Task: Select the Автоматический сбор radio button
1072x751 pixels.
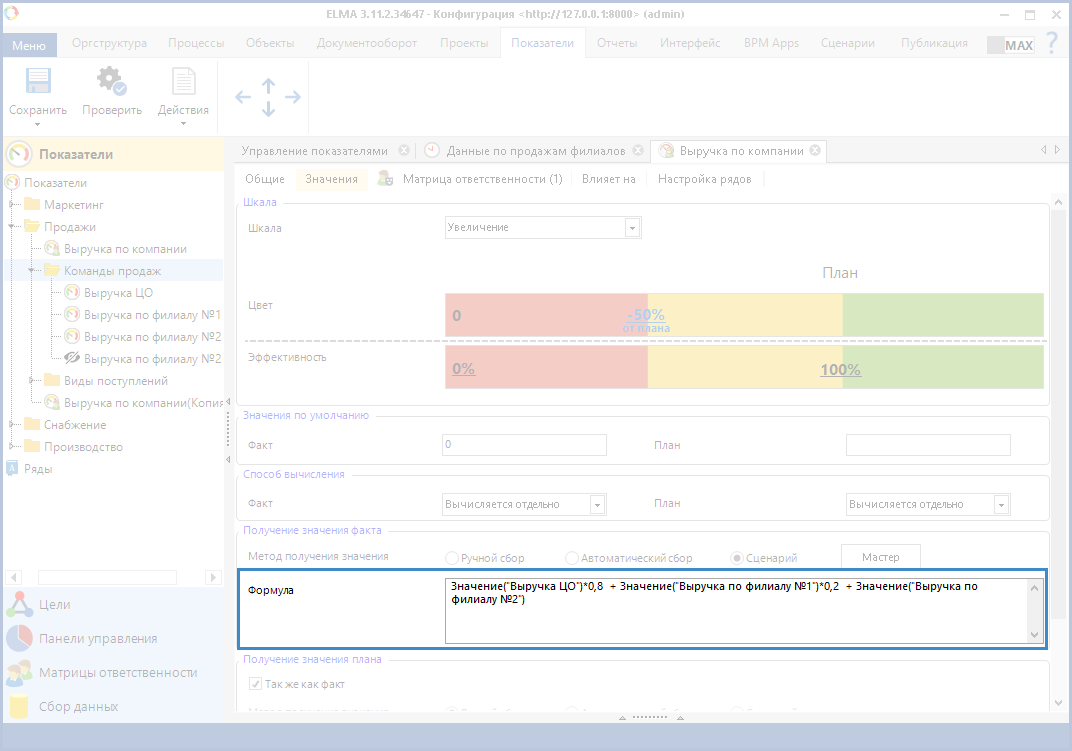Action: pyautogui.click(x=572, y=558)
